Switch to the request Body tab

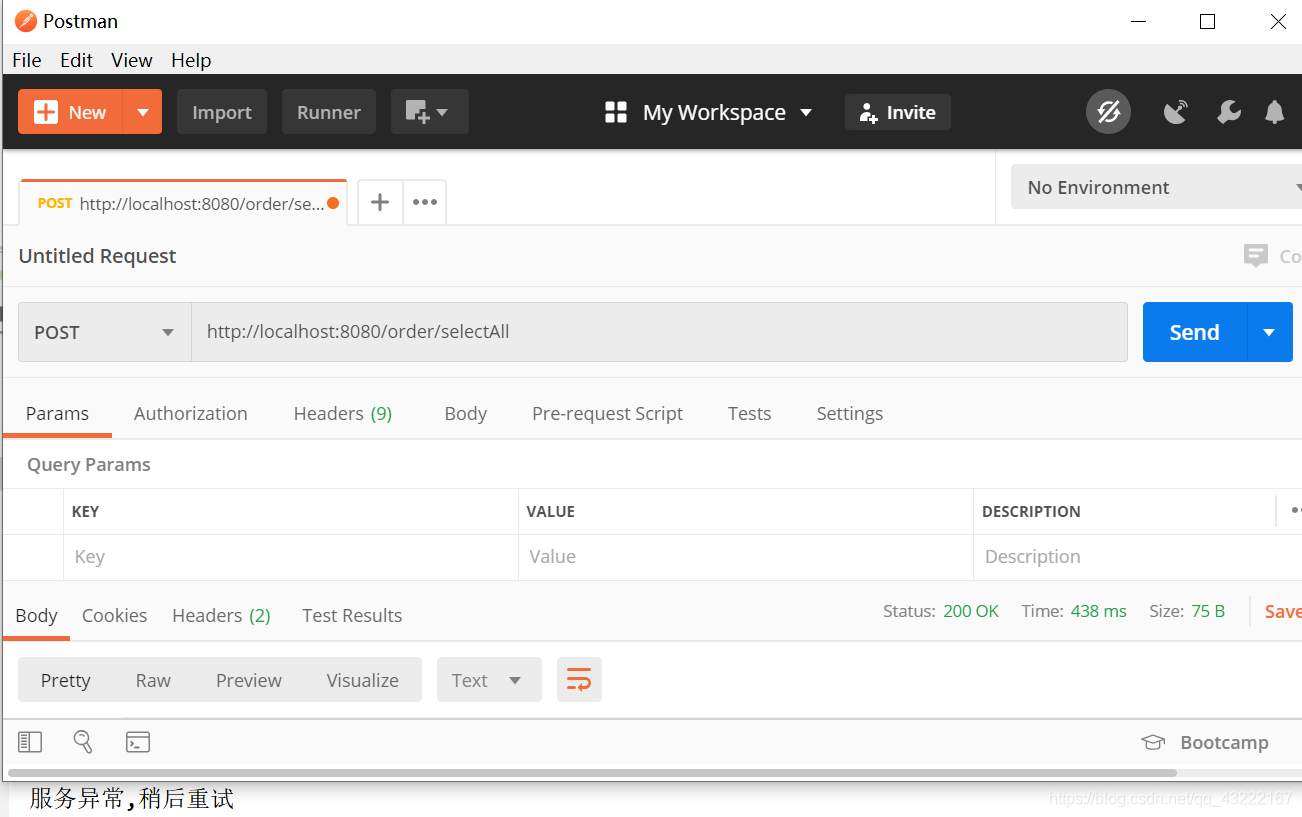(x=465, y=413)
